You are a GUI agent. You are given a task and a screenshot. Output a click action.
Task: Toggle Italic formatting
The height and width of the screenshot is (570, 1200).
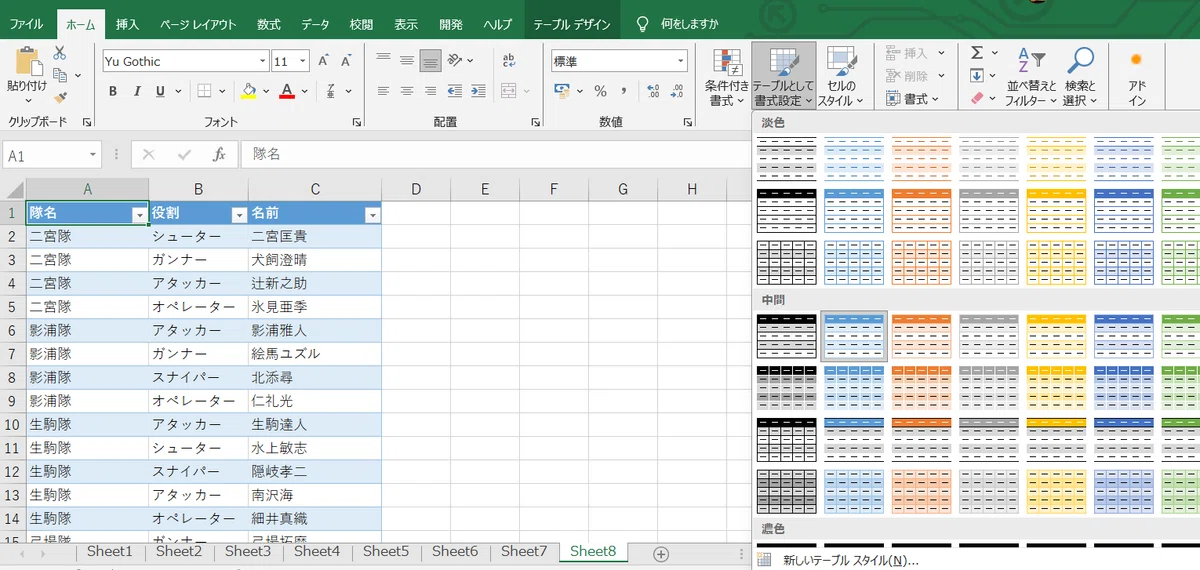[x=136, y=91]
